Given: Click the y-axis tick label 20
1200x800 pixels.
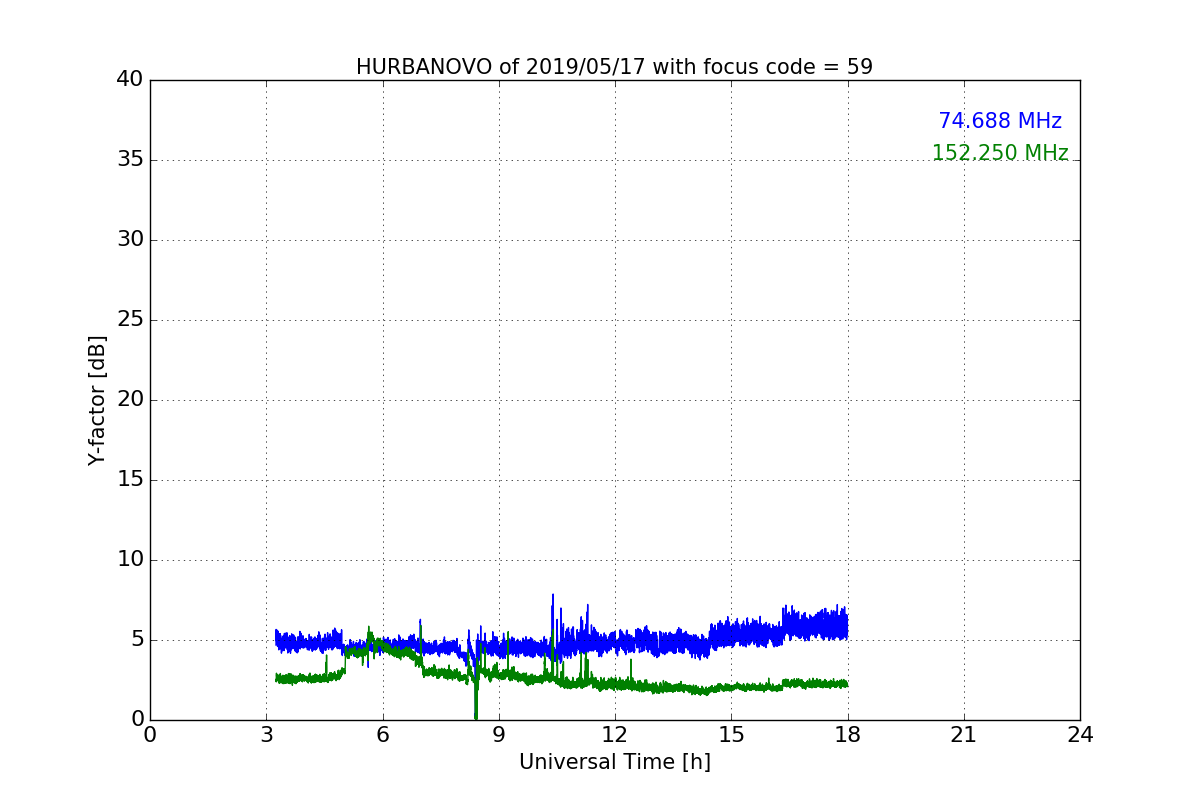Looking at the screenshot, I should point(130,400).
